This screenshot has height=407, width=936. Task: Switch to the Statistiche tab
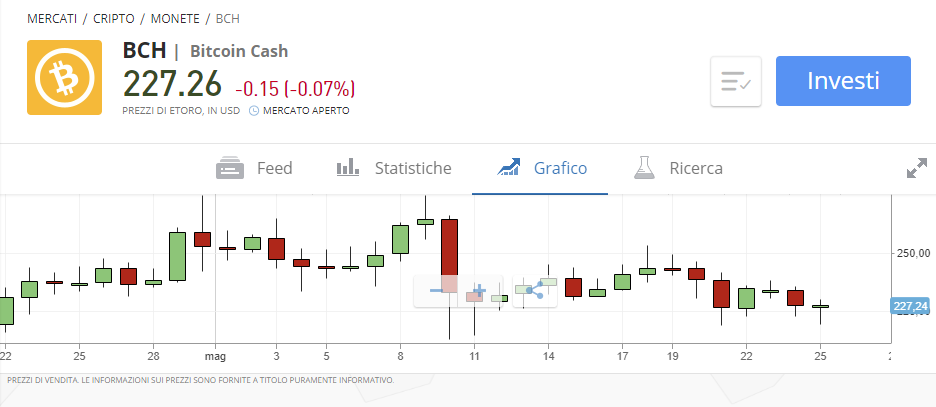(x=394, y=168)
